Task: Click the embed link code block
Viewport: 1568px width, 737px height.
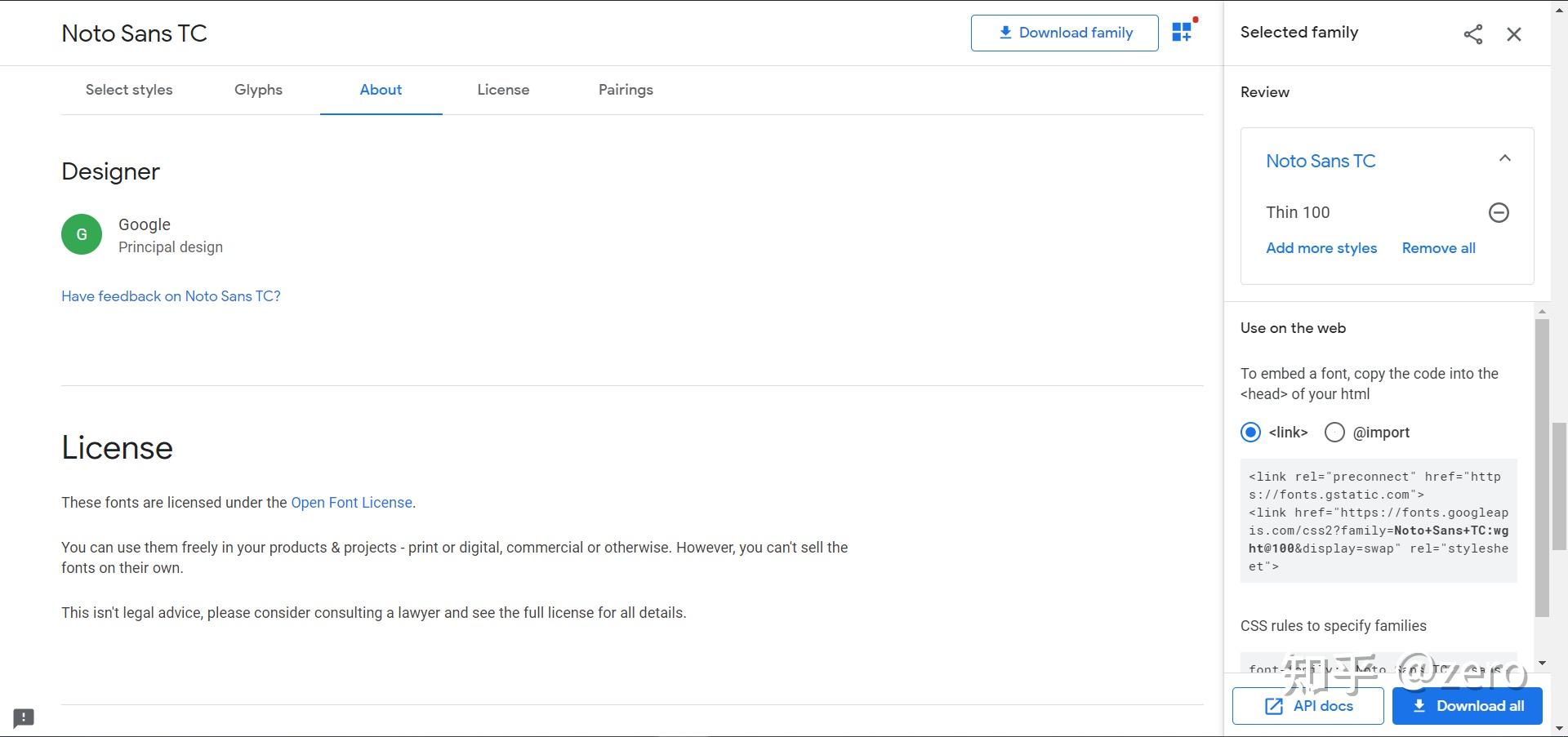Action: coord(1379,521)
